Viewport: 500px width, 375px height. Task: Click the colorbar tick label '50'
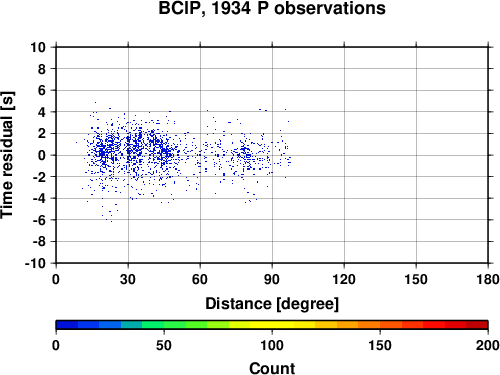click(164, 345)
